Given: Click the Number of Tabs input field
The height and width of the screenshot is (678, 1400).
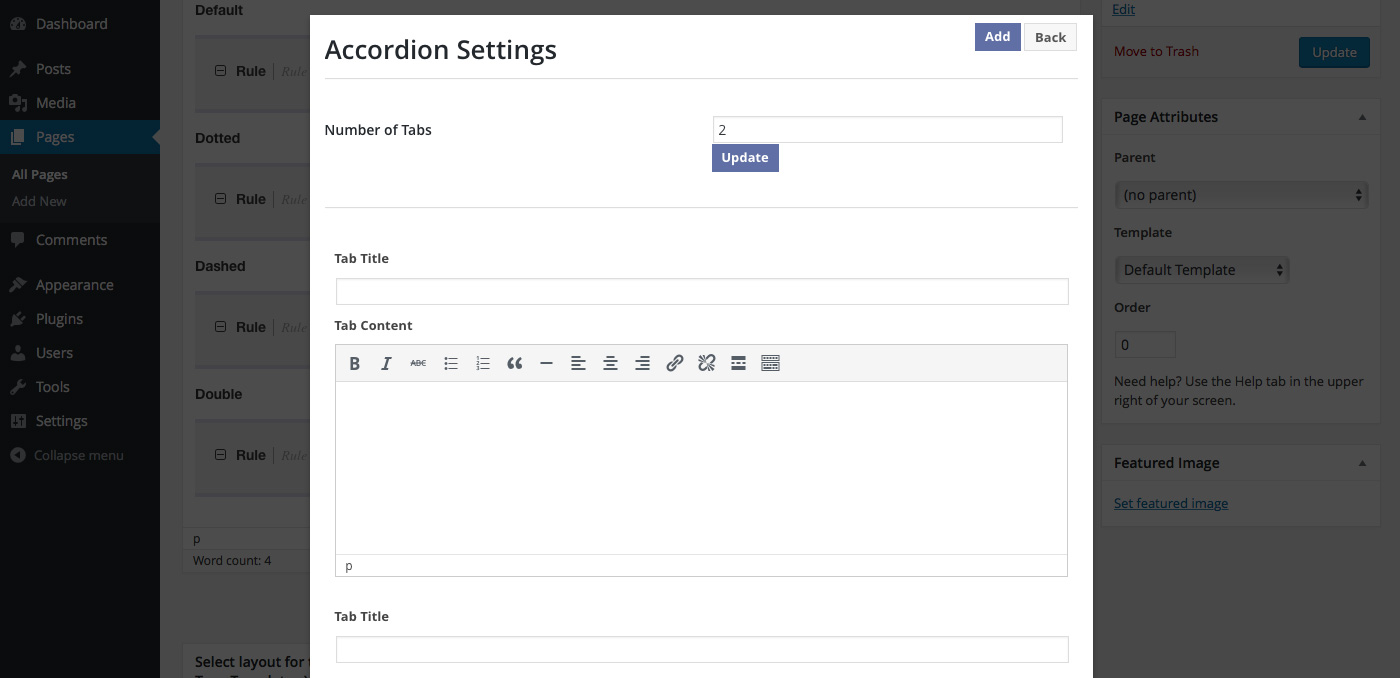Looking at the screenshot, I should (x=887, y=130).
